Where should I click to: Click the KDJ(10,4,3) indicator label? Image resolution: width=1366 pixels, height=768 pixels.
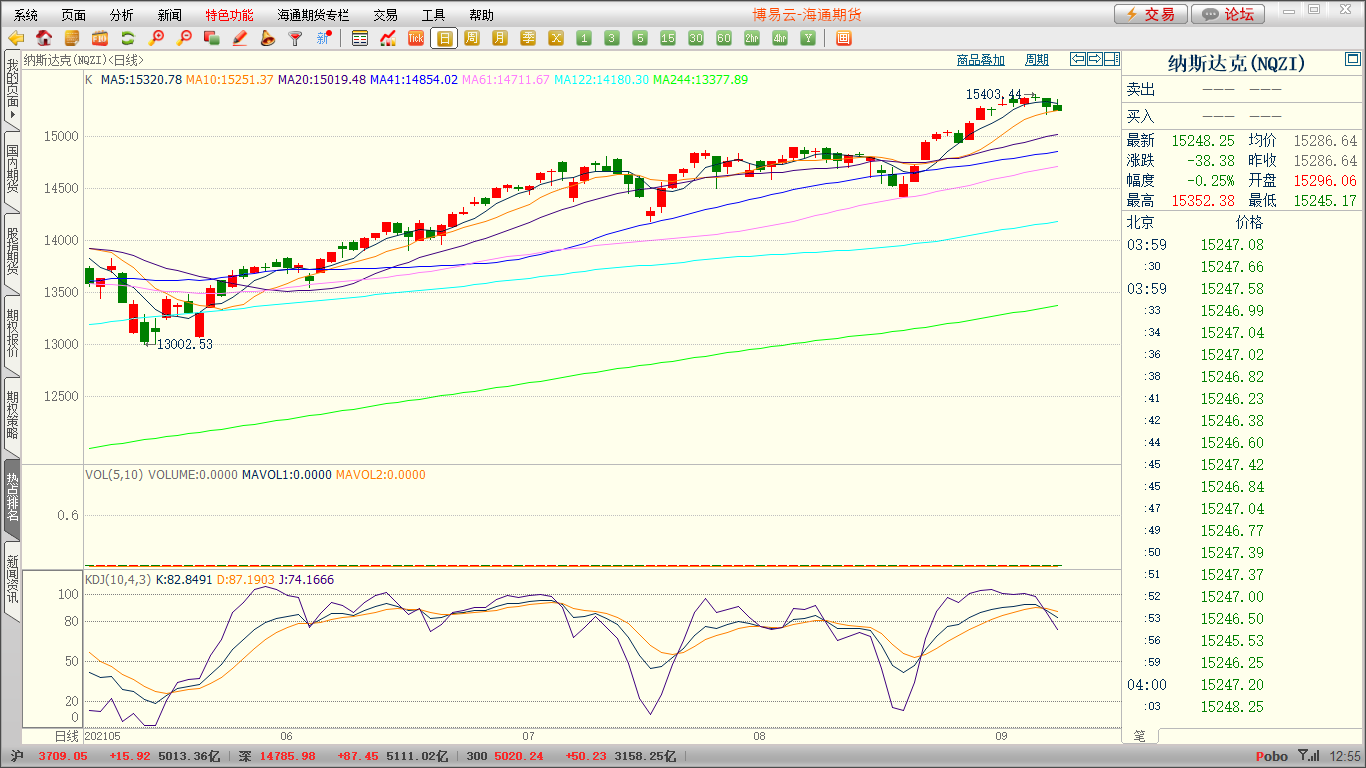[x=117, y=579]
